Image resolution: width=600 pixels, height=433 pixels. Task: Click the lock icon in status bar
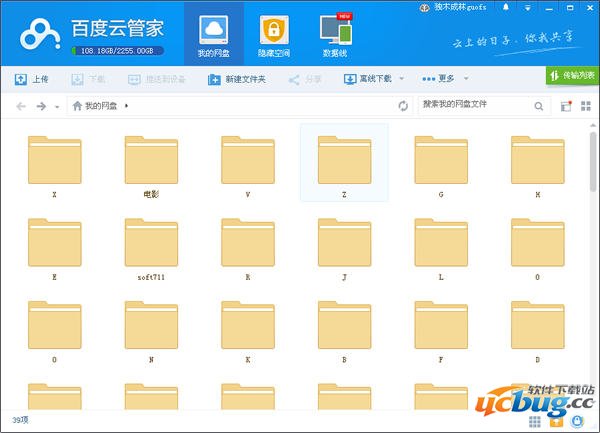(577, 421)
